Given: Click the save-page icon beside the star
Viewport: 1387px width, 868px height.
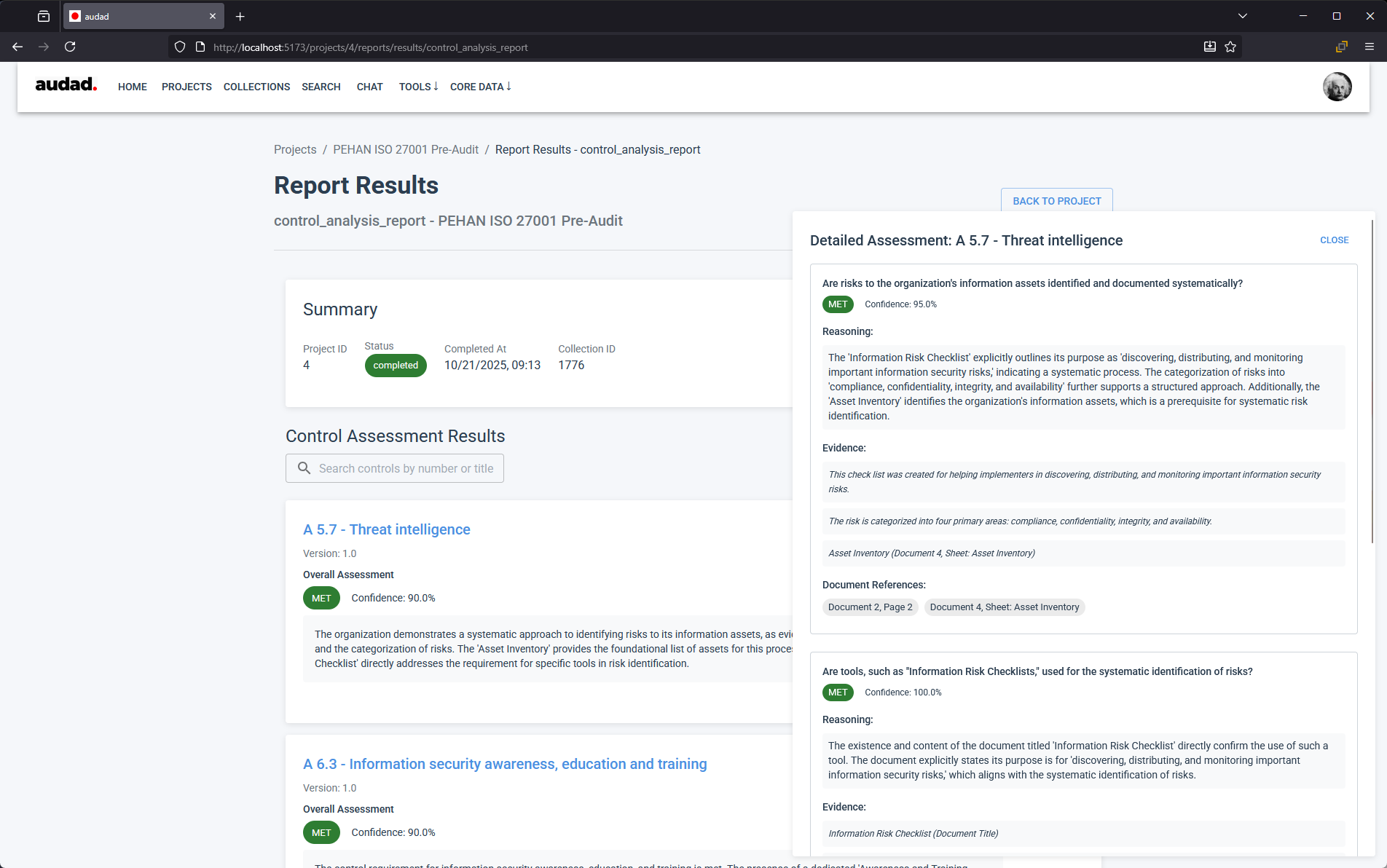Looking at the screenshot, I should coord(1210,47).
